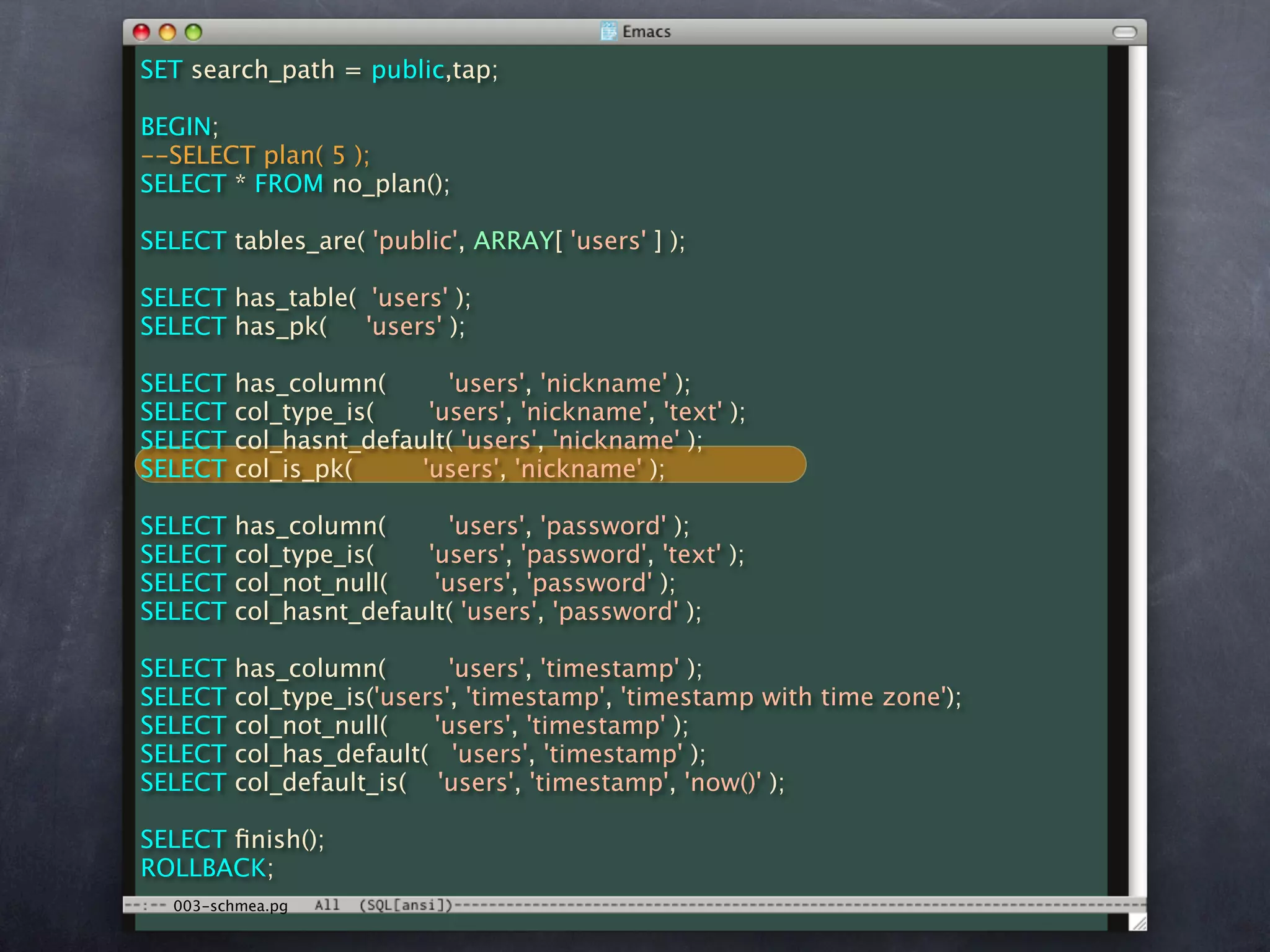Image resolution: width=1270 pixels, height=952 pixels.
Task: Click the has_table( 'users' ) line
Action: pyautogui.click(x=306, y=298)
